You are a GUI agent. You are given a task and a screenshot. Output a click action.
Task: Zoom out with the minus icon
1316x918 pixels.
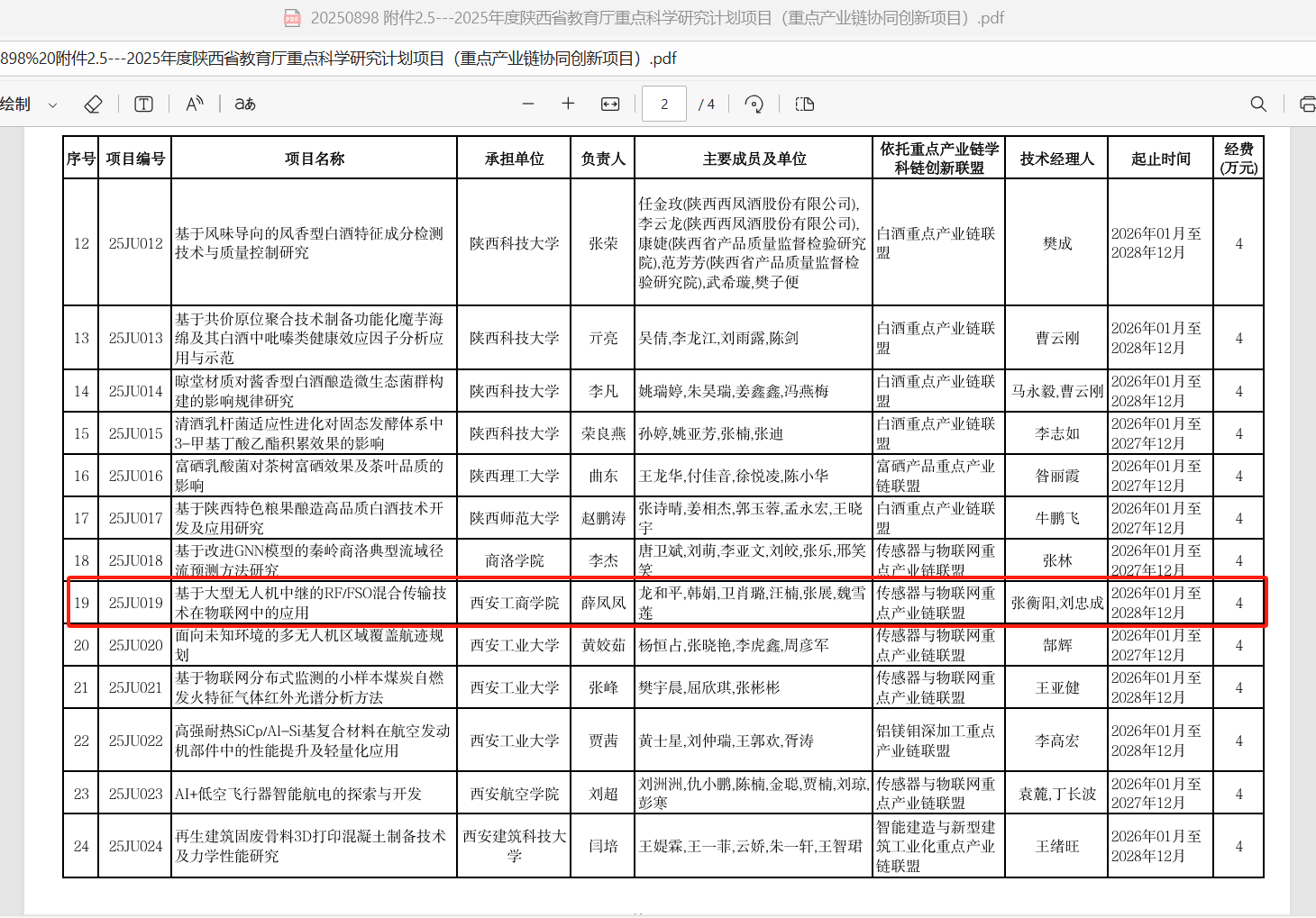tap(528, 105)
